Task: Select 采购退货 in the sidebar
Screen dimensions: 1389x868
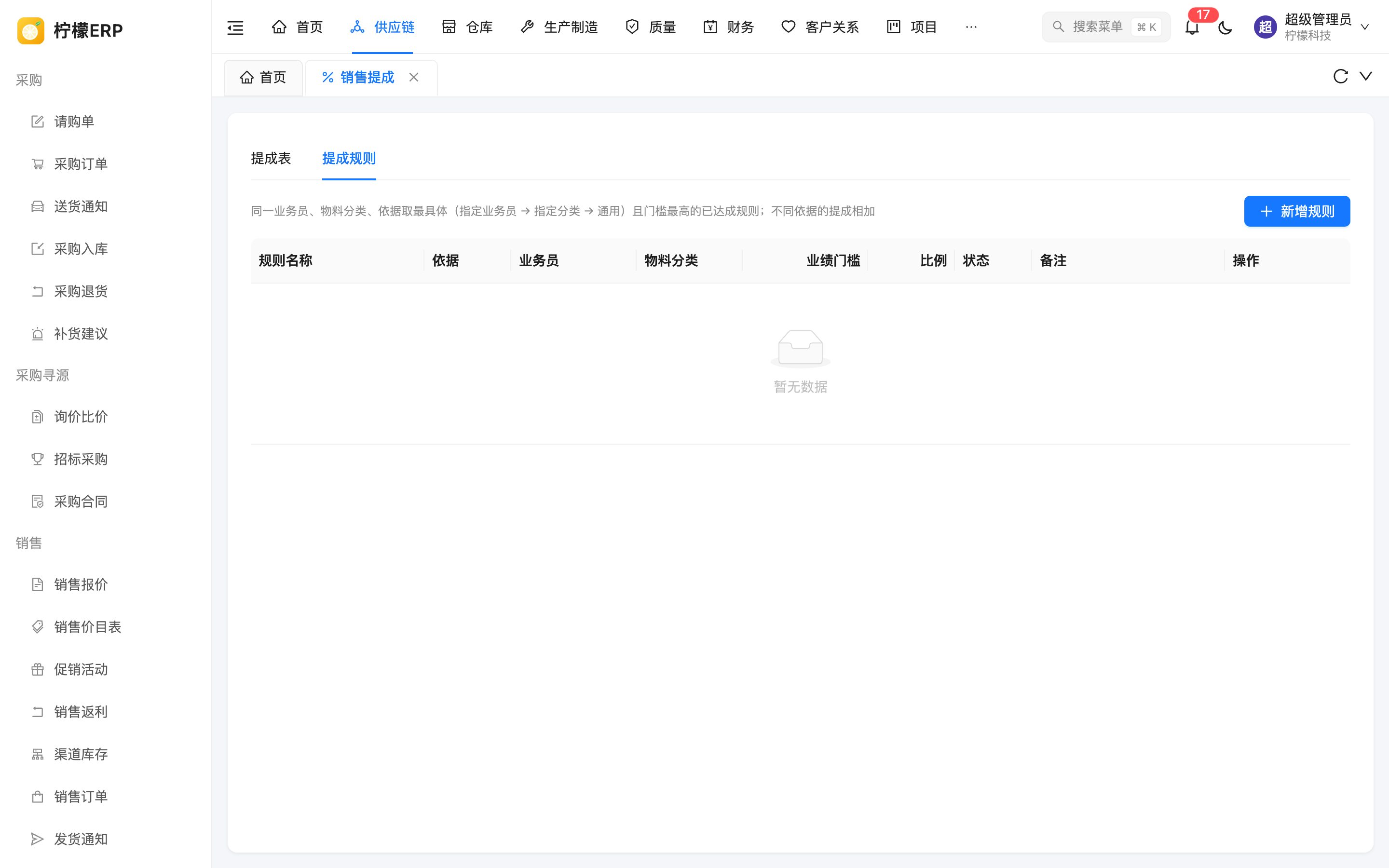Action: tap(106, 292)
